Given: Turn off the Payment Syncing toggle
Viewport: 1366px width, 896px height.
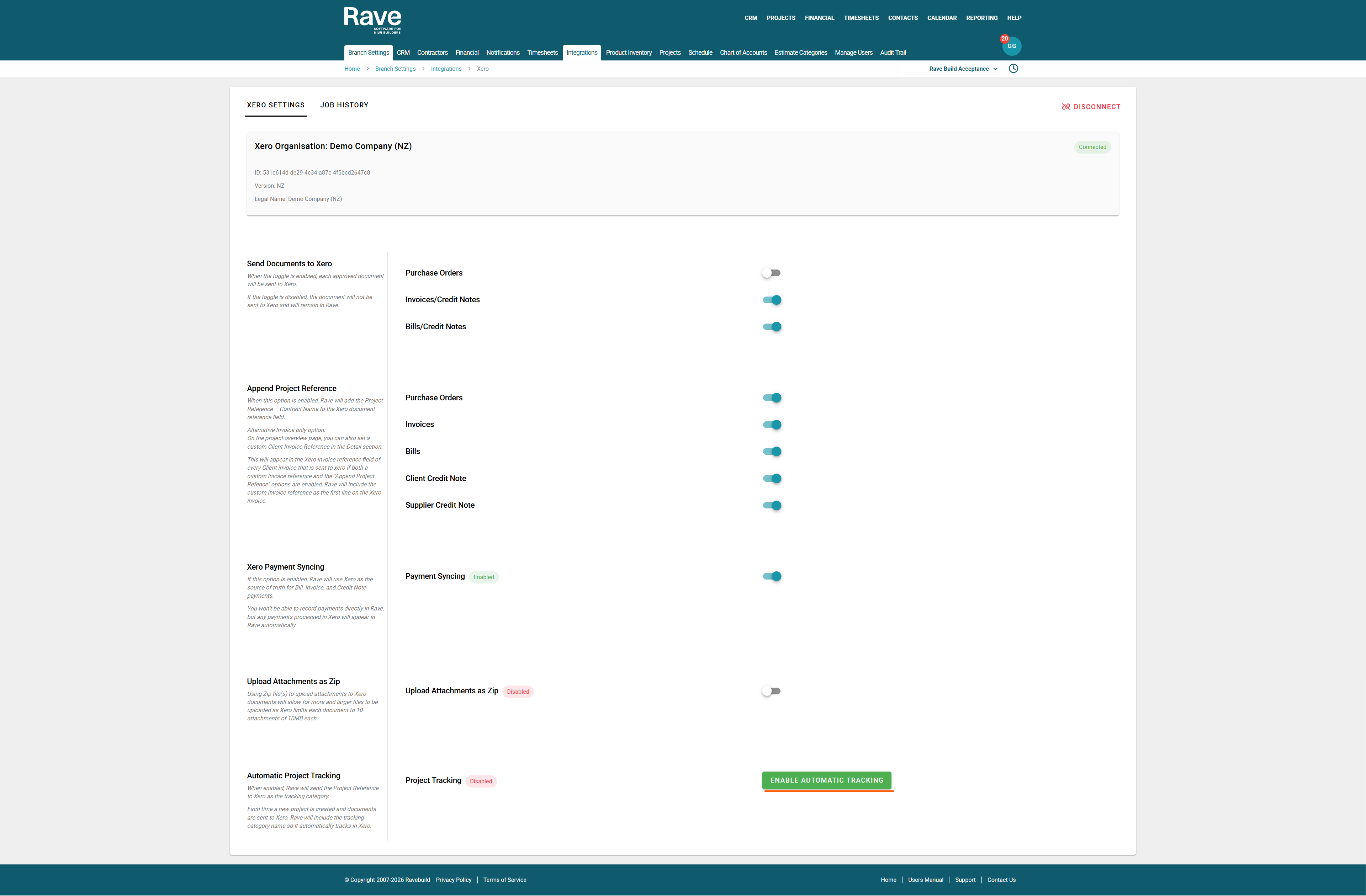Looking at the screenshot, I should pyautogui.click(x=771, y=576).
